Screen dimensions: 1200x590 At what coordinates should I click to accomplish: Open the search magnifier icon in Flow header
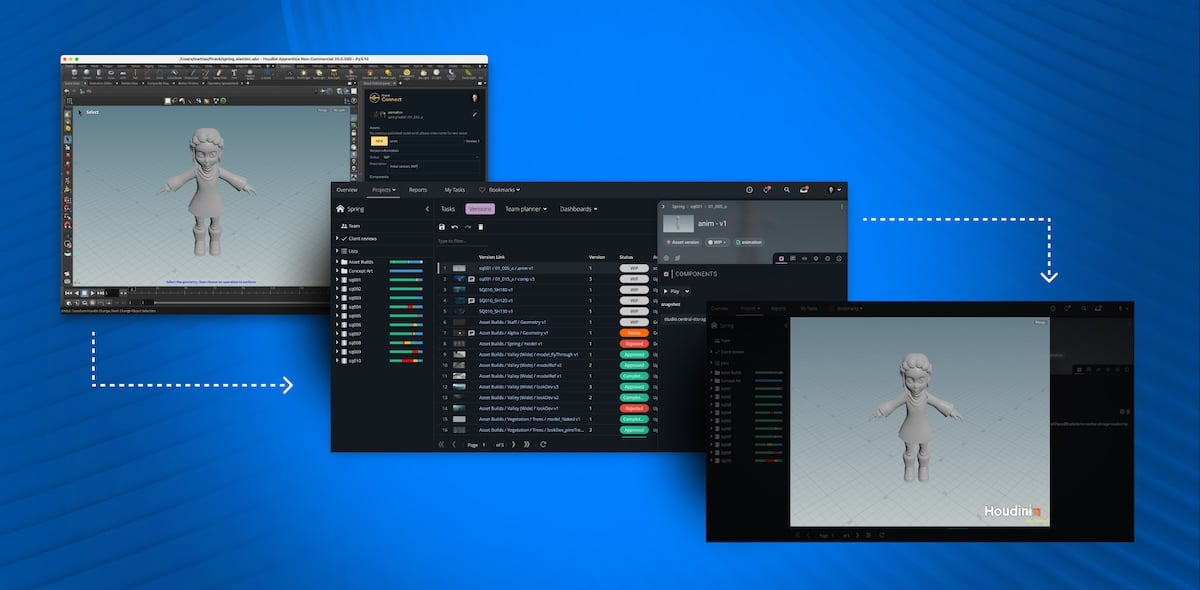[786, 190]
